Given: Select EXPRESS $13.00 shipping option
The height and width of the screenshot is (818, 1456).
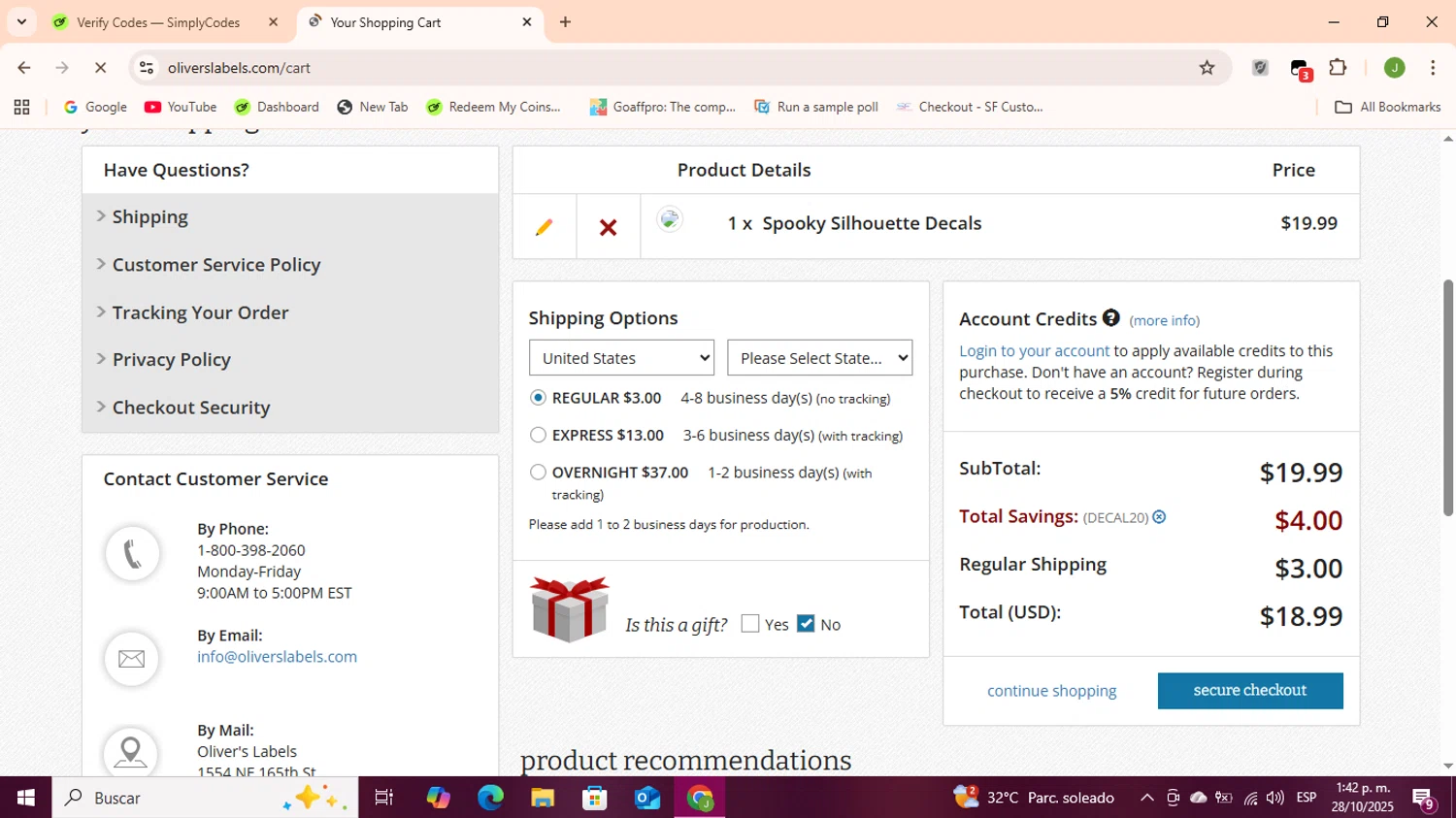Looking at the screenshot, I should pyautogui.click(x=538, y=435).
